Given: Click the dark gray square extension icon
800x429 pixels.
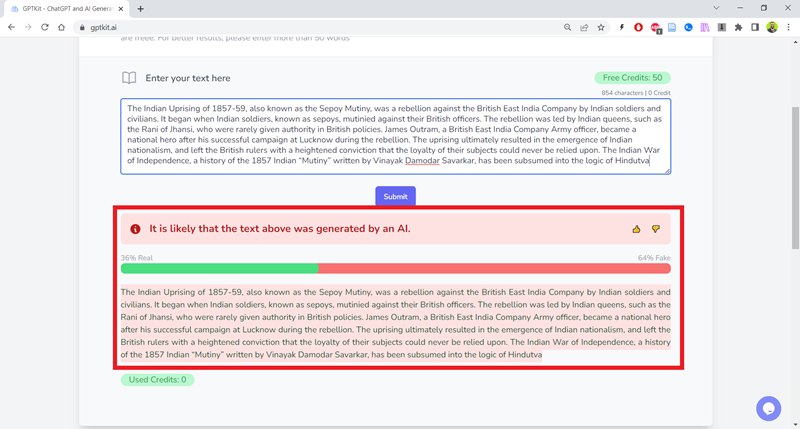Looking at the screenshot, I should (x=721, y=28).
